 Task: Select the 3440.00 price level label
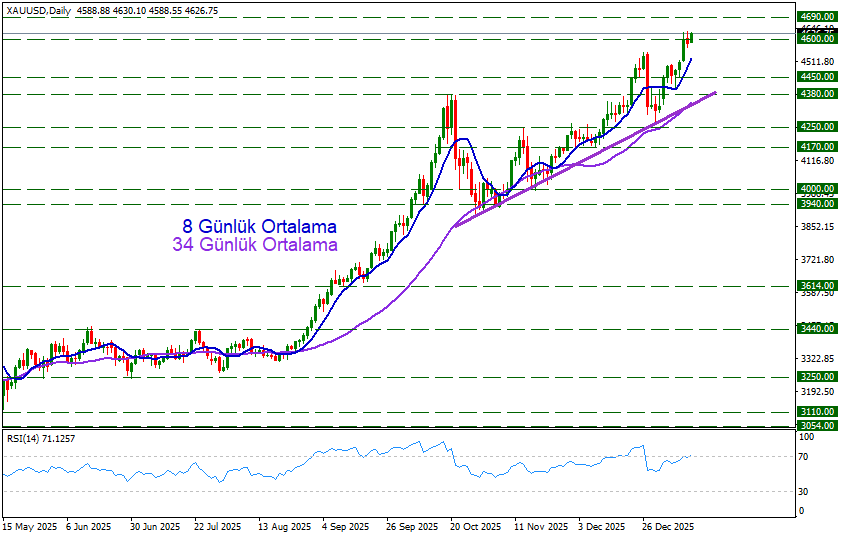tap(817, 329)
